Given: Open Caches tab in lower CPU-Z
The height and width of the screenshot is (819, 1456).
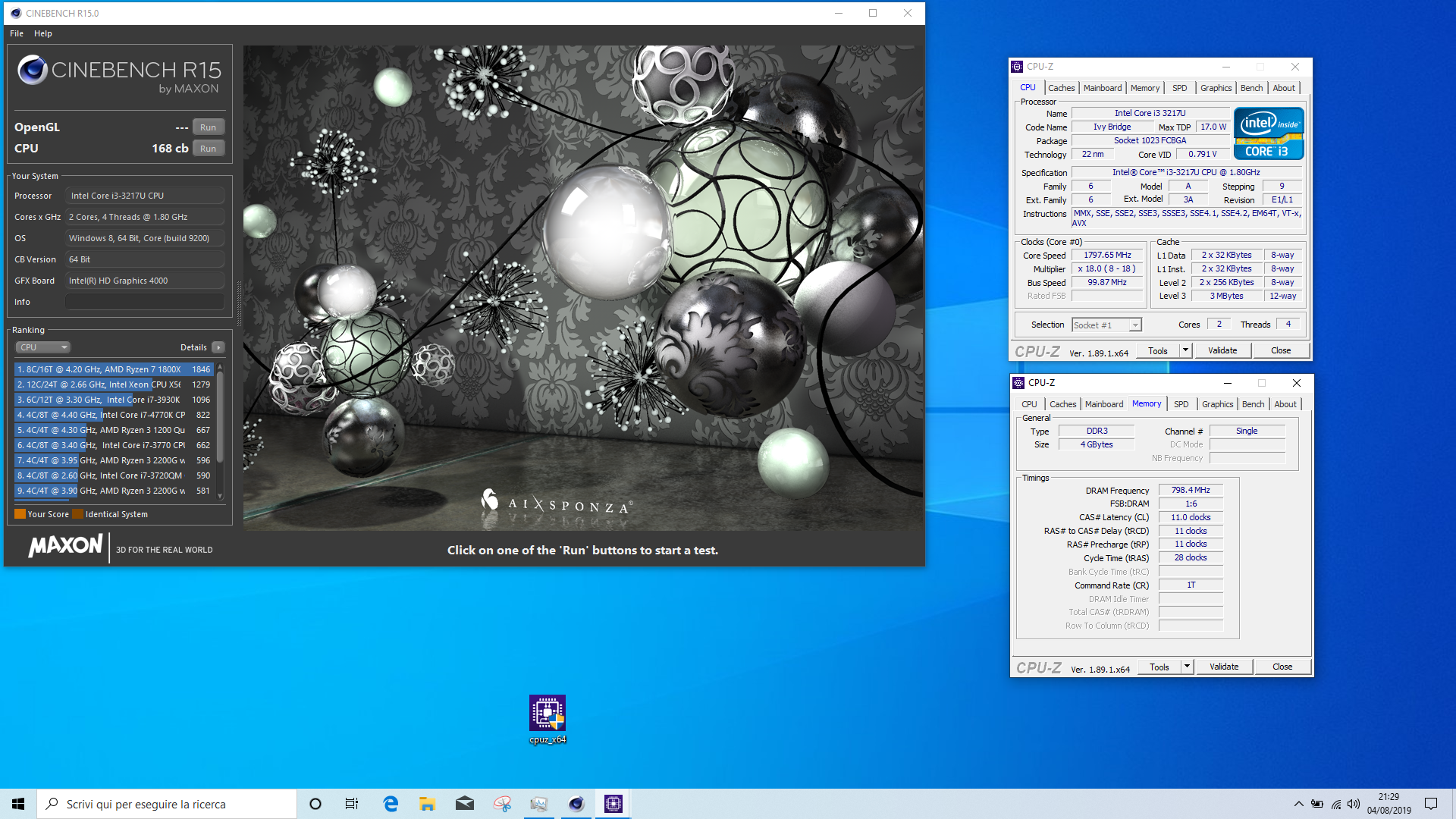Looking at the screenshot, I should pyautogui.click(x=1062, y=404).
